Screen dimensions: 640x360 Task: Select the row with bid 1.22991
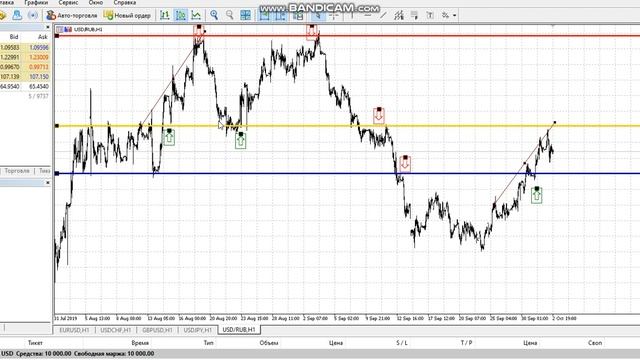[25, 57]
